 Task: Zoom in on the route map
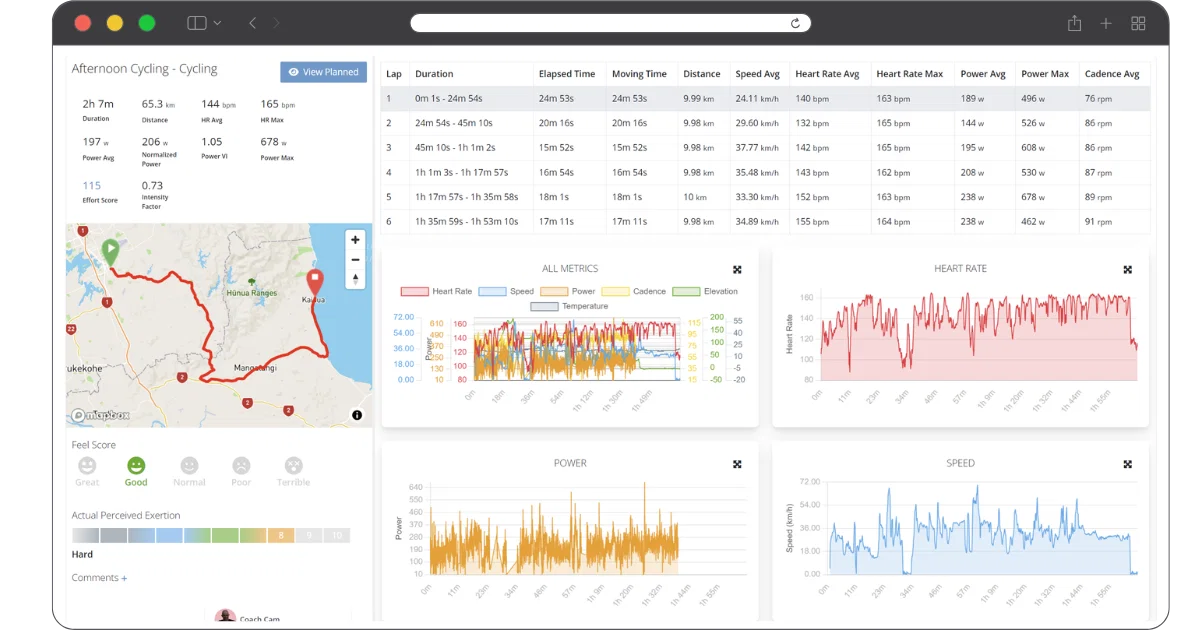pos(355,240)
